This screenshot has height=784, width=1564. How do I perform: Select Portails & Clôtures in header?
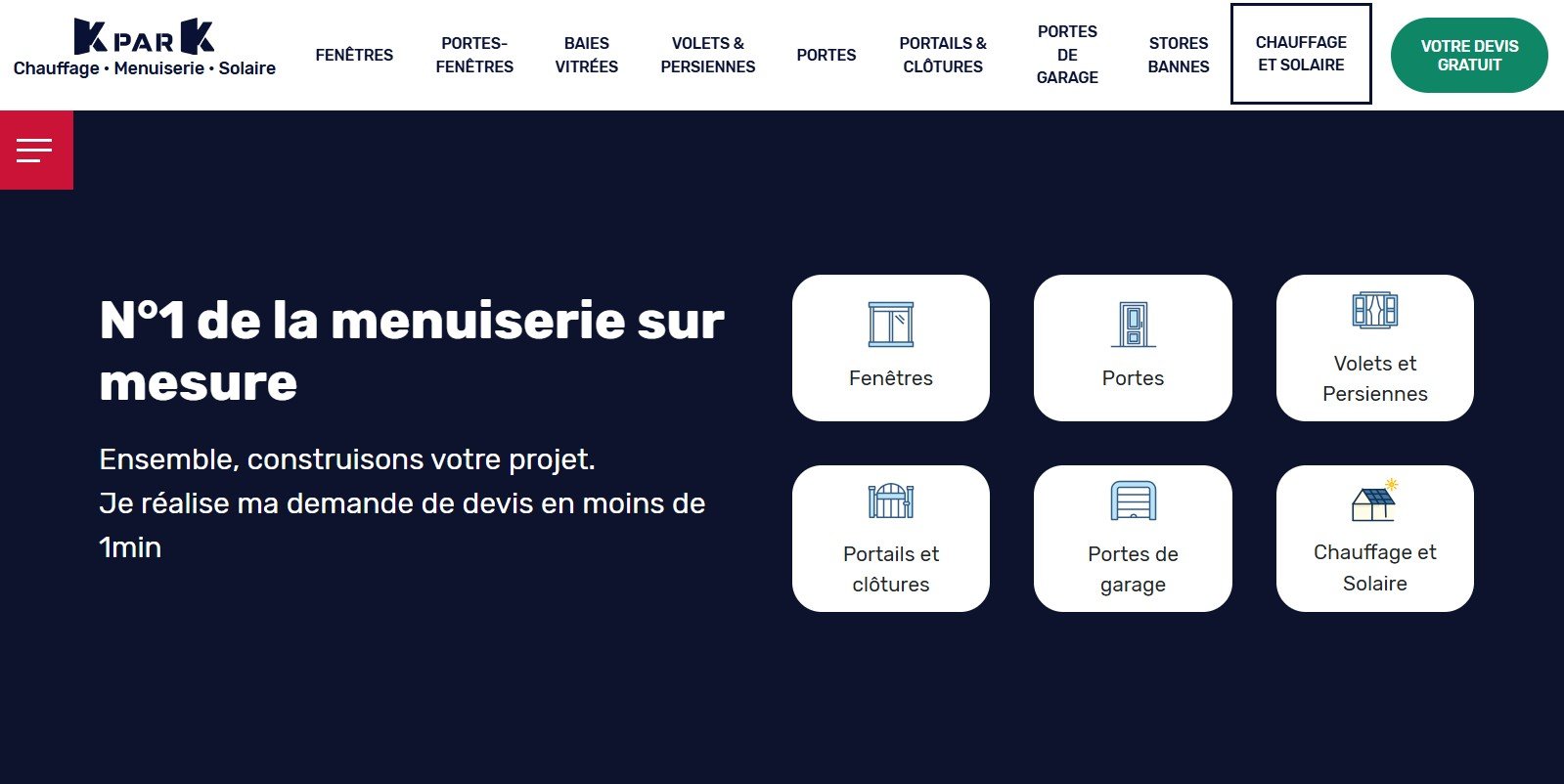click(x=942, y=55)
